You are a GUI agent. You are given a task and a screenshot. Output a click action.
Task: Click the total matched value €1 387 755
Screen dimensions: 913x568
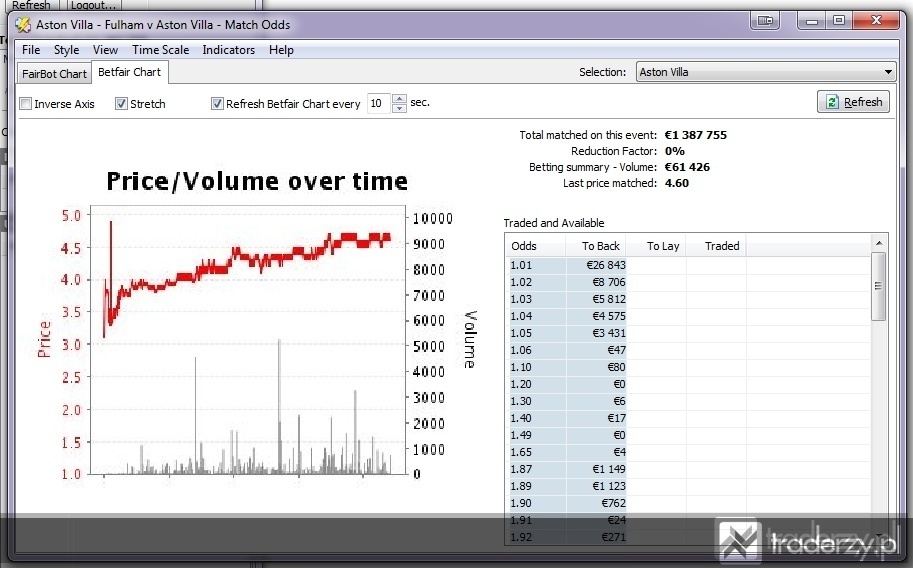coord(696,135)
